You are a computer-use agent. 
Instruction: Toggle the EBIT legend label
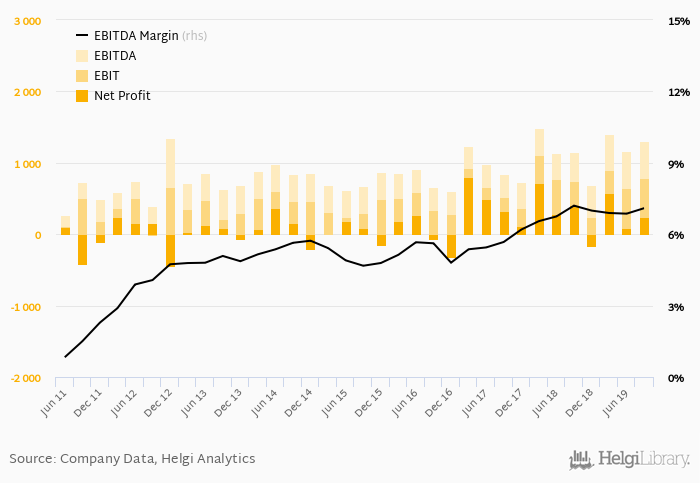107,76
